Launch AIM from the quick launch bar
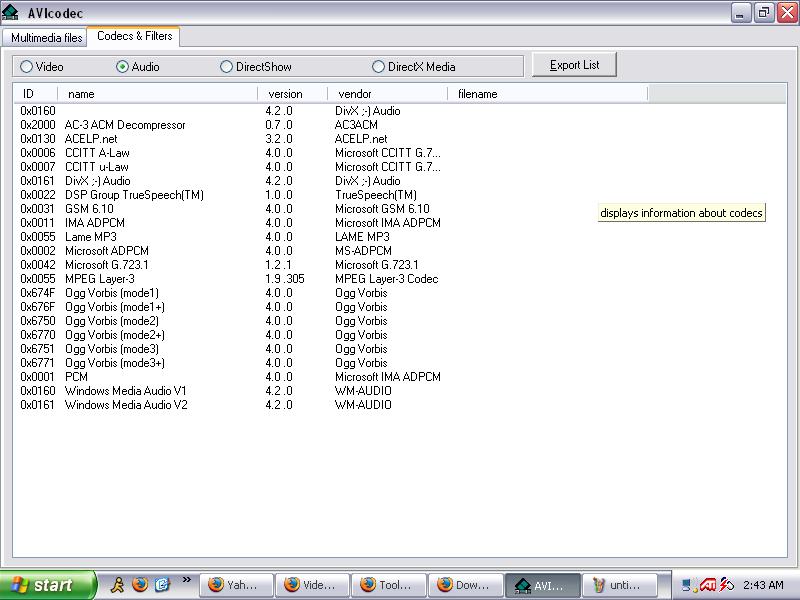Screen dimensions: 800x600 (x=117, y=584)
